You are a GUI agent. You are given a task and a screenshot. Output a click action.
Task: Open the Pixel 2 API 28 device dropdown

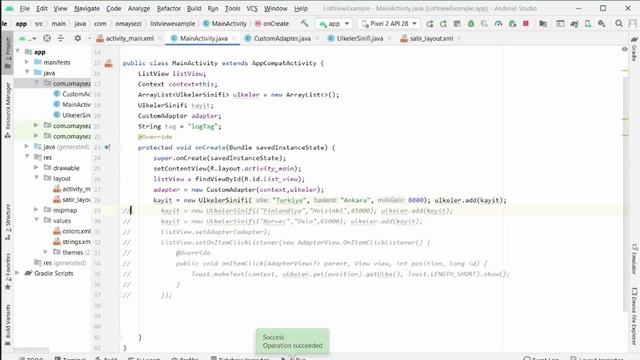tap(389, 24)
